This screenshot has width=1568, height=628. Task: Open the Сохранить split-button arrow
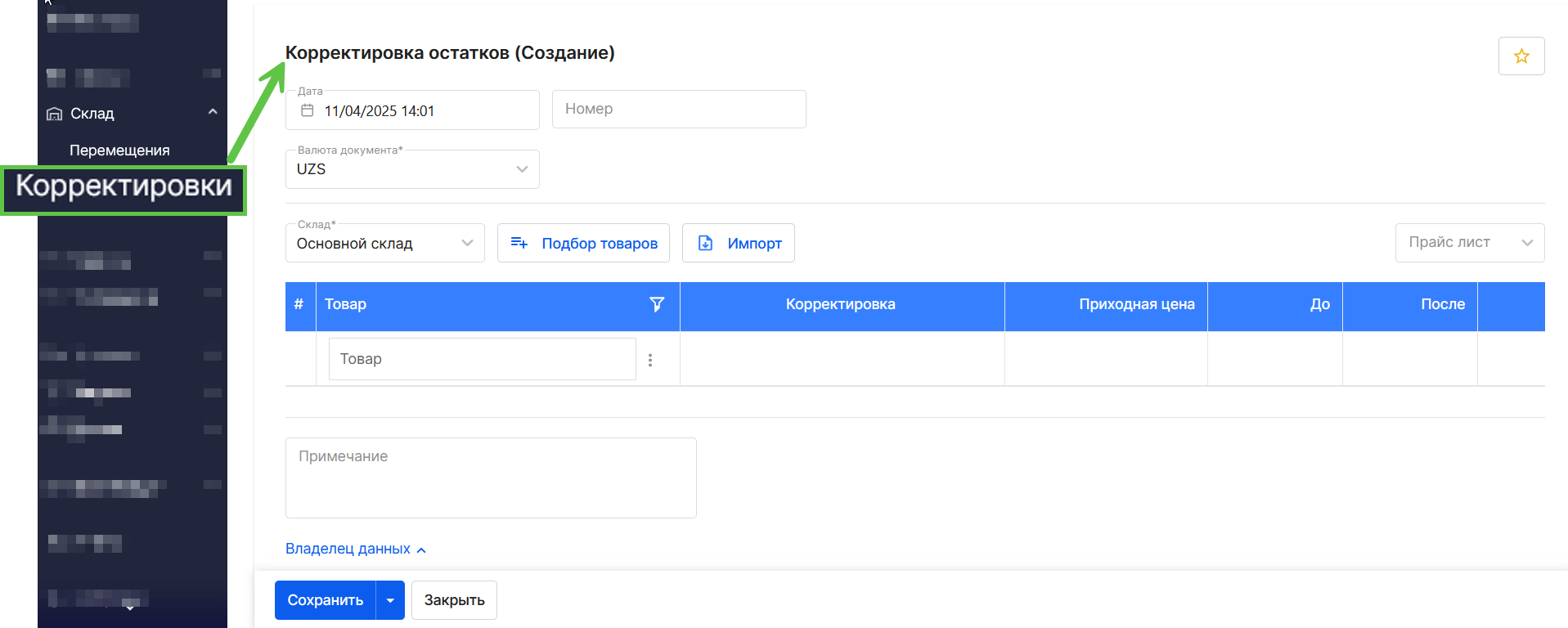tap(390, 600)
